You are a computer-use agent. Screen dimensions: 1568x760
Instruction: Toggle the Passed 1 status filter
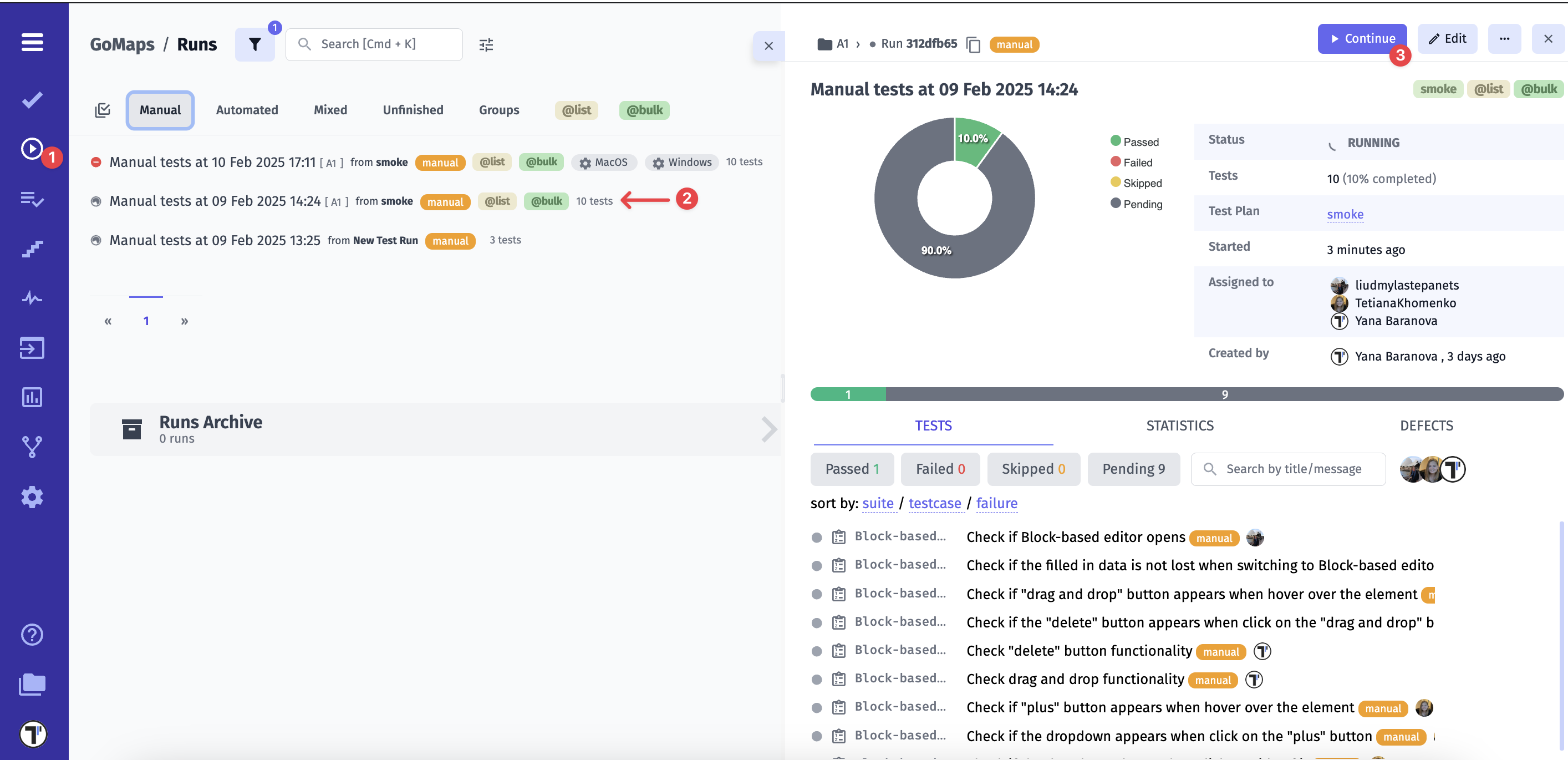(852, 469)
